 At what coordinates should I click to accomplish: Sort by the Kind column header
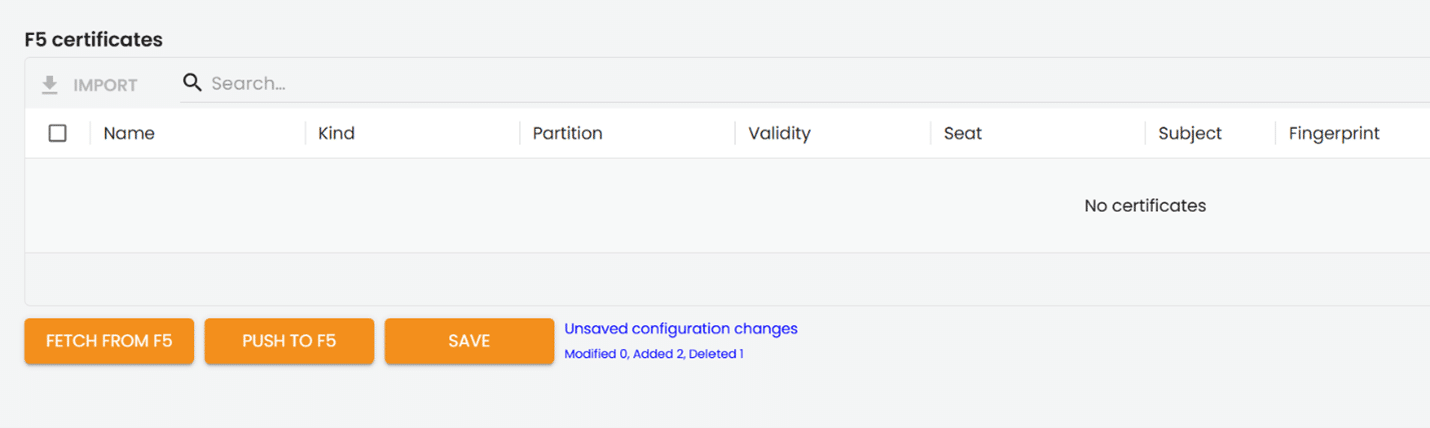pos(336,133)
